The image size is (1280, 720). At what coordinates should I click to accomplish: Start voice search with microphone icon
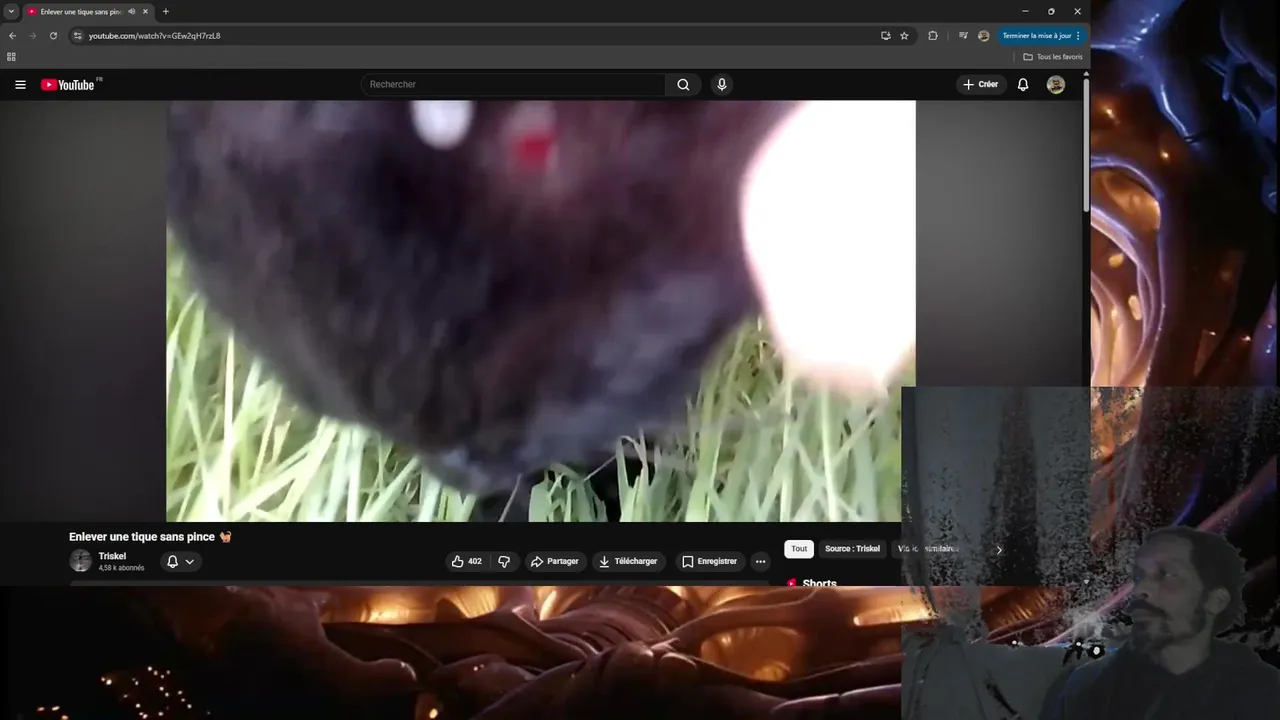pos(722,85)
